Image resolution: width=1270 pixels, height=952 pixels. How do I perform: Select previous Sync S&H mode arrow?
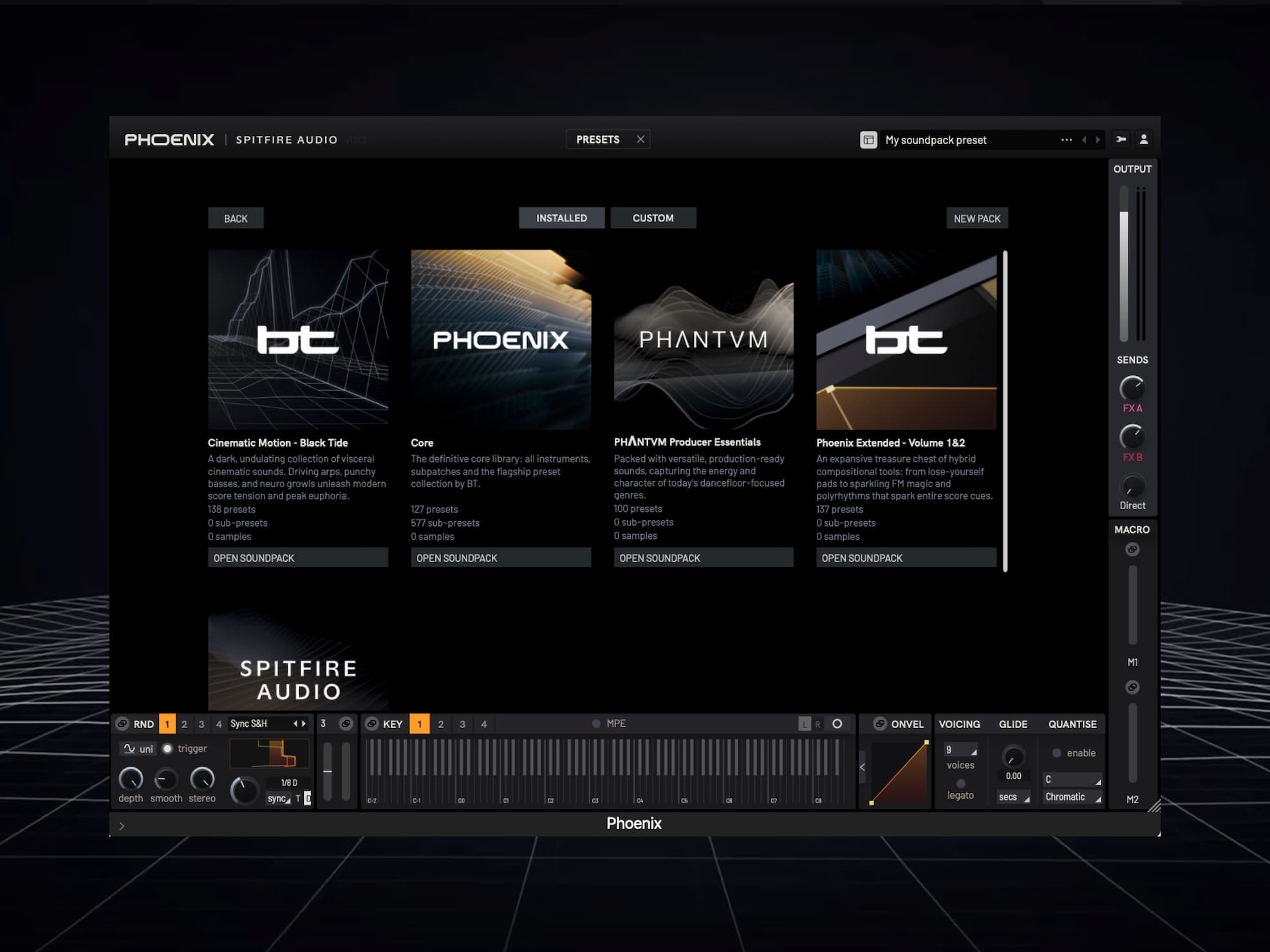[295, 723]
